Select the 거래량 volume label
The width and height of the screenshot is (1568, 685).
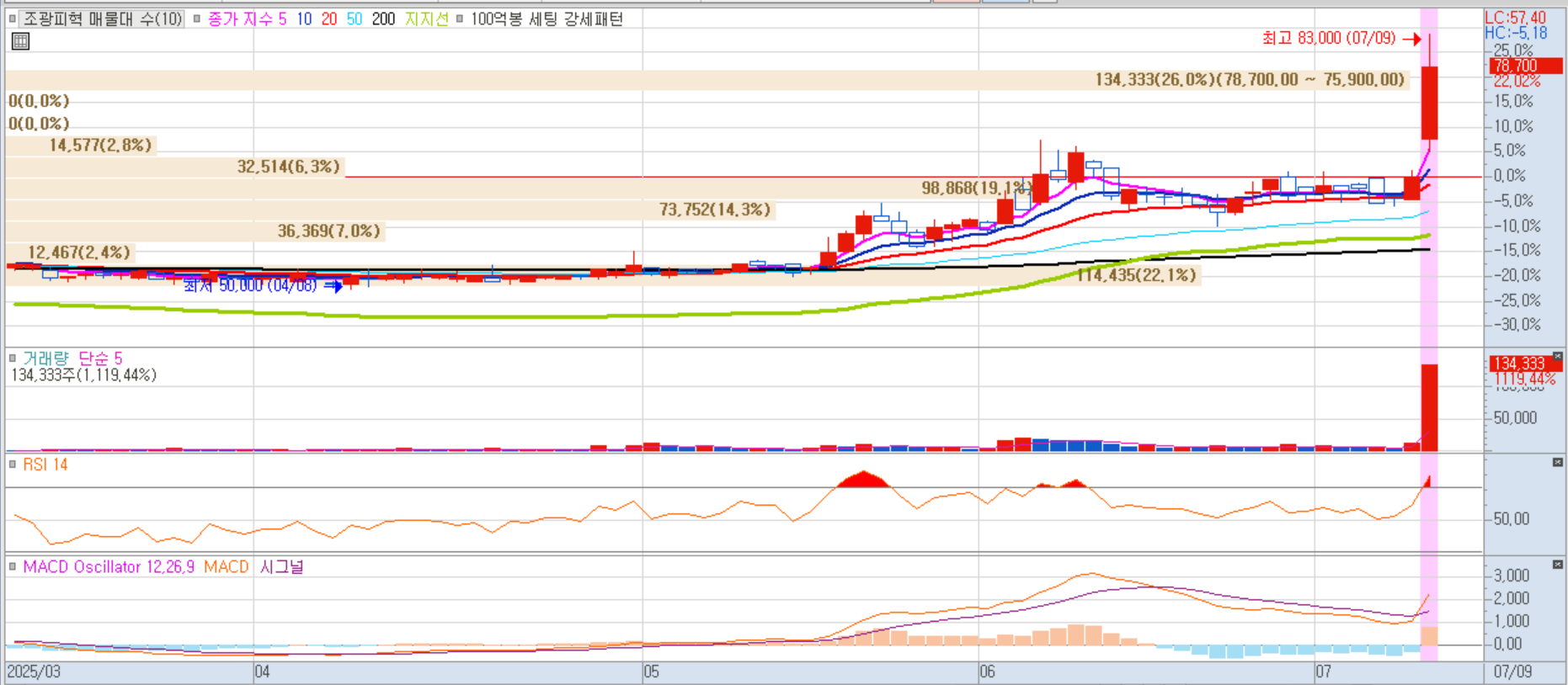[x=45, y=358]
